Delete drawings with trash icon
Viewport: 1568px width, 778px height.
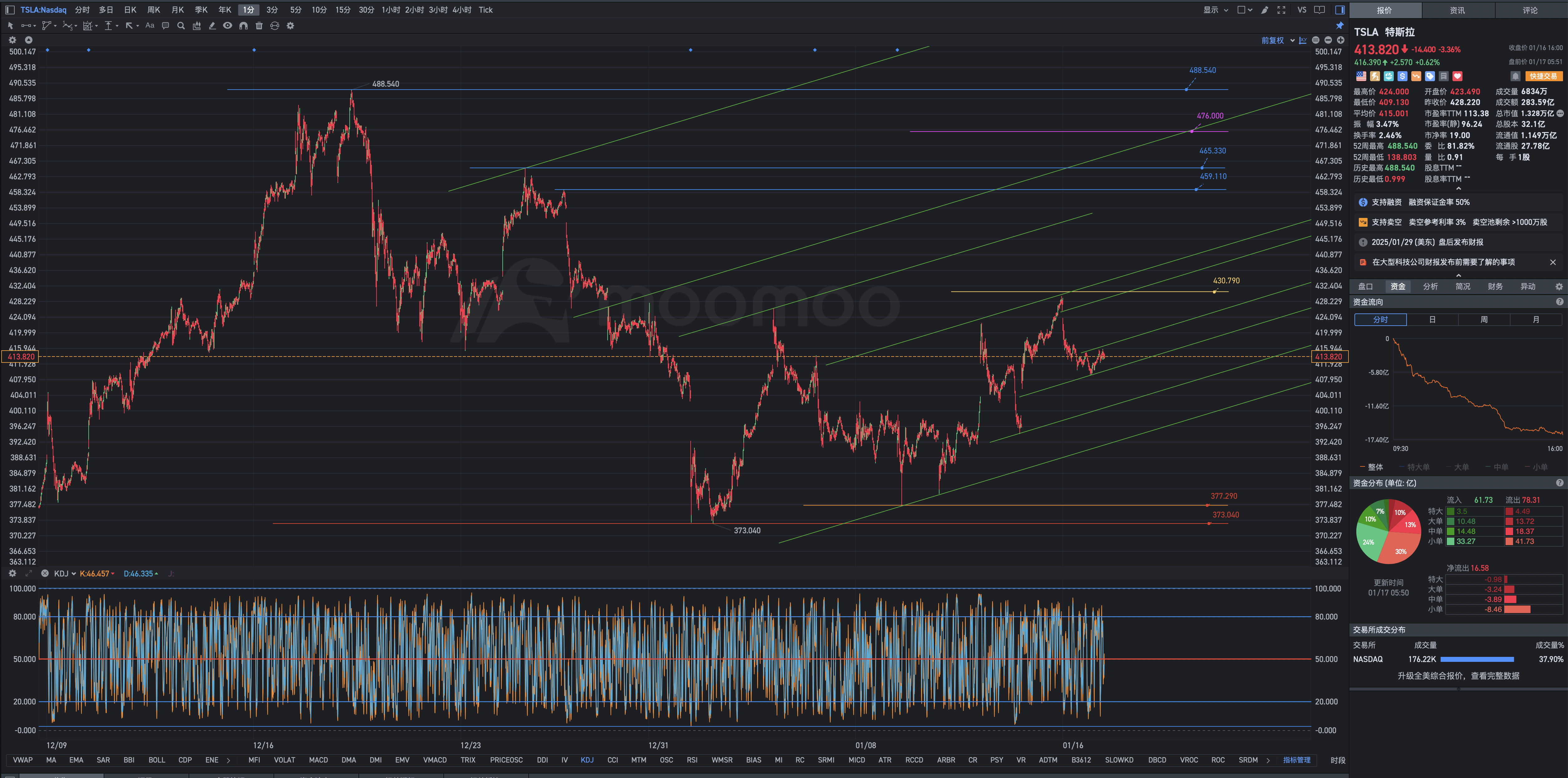[x=259, y=26]
